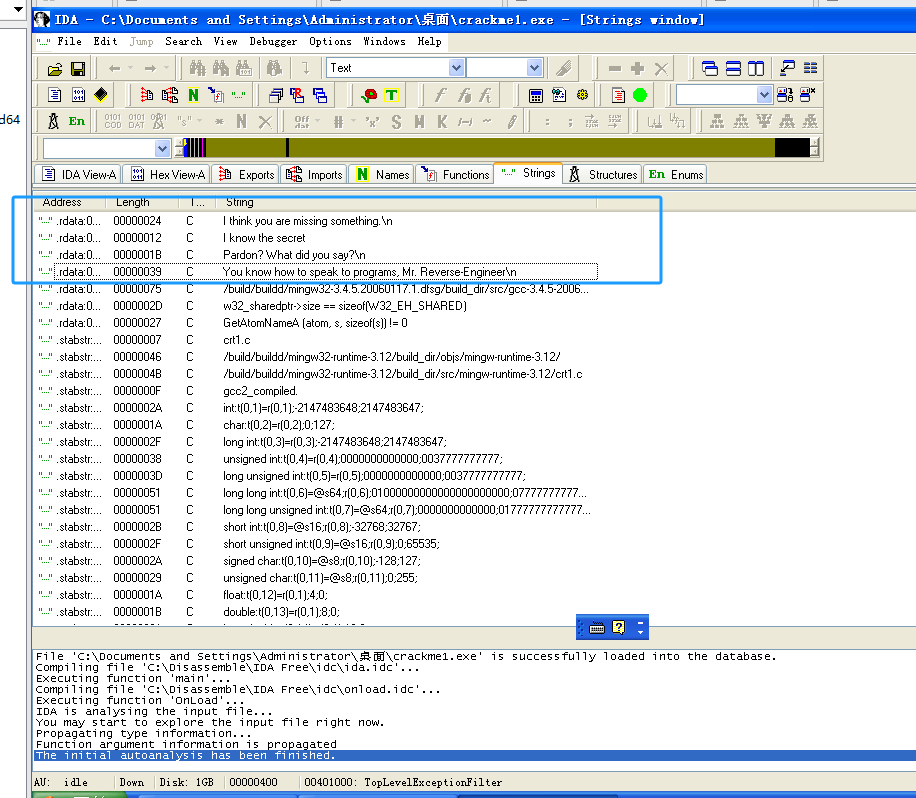Click the green En enums toolbar icon
The width and height of the screenshot is (916, 798).
coord(77,122)
